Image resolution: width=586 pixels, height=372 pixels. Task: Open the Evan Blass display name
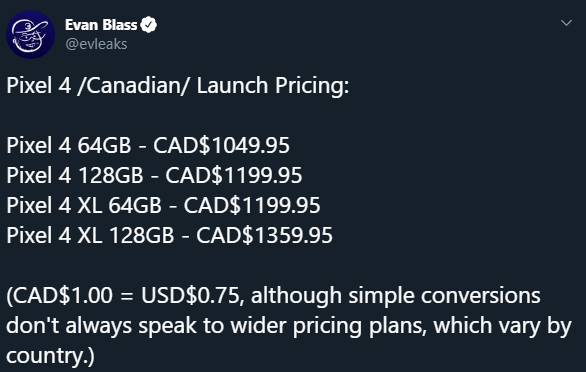tap(101, 25)
